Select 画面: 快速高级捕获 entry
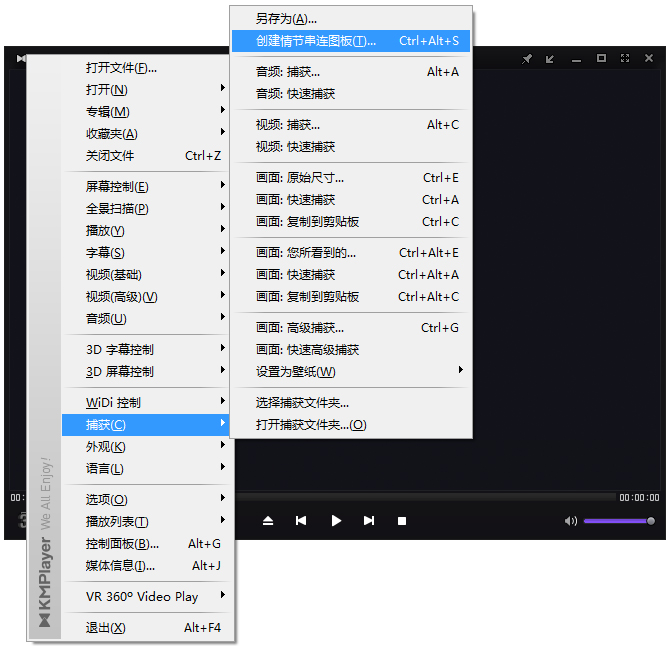 [351, 350]
